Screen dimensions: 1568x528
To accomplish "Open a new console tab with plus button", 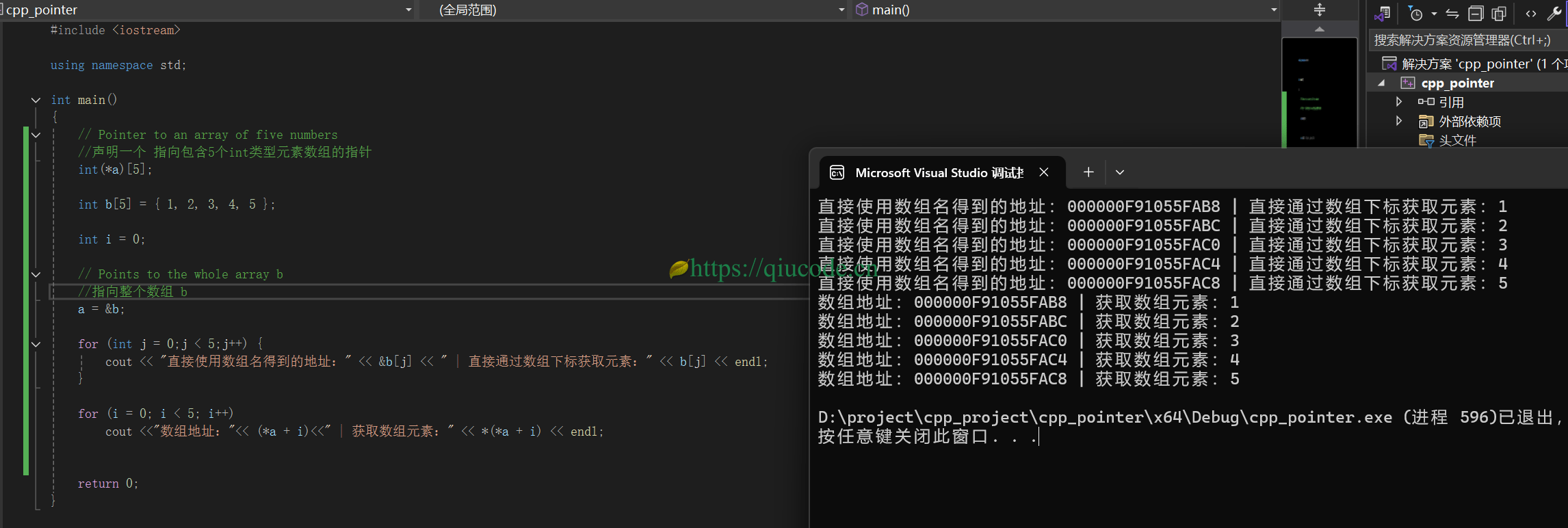I will [1088, 172].
